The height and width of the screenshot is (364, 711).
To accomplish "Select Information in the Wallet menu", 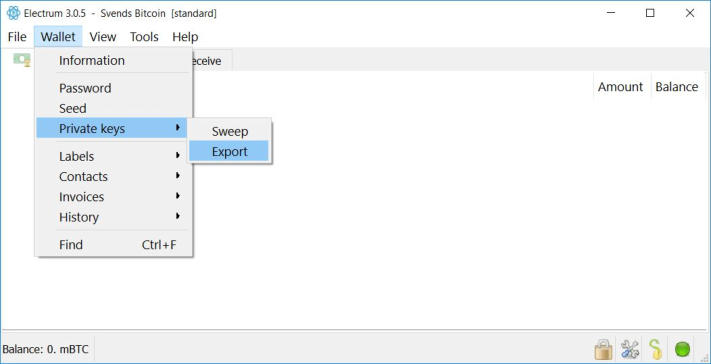I will 92,60.
